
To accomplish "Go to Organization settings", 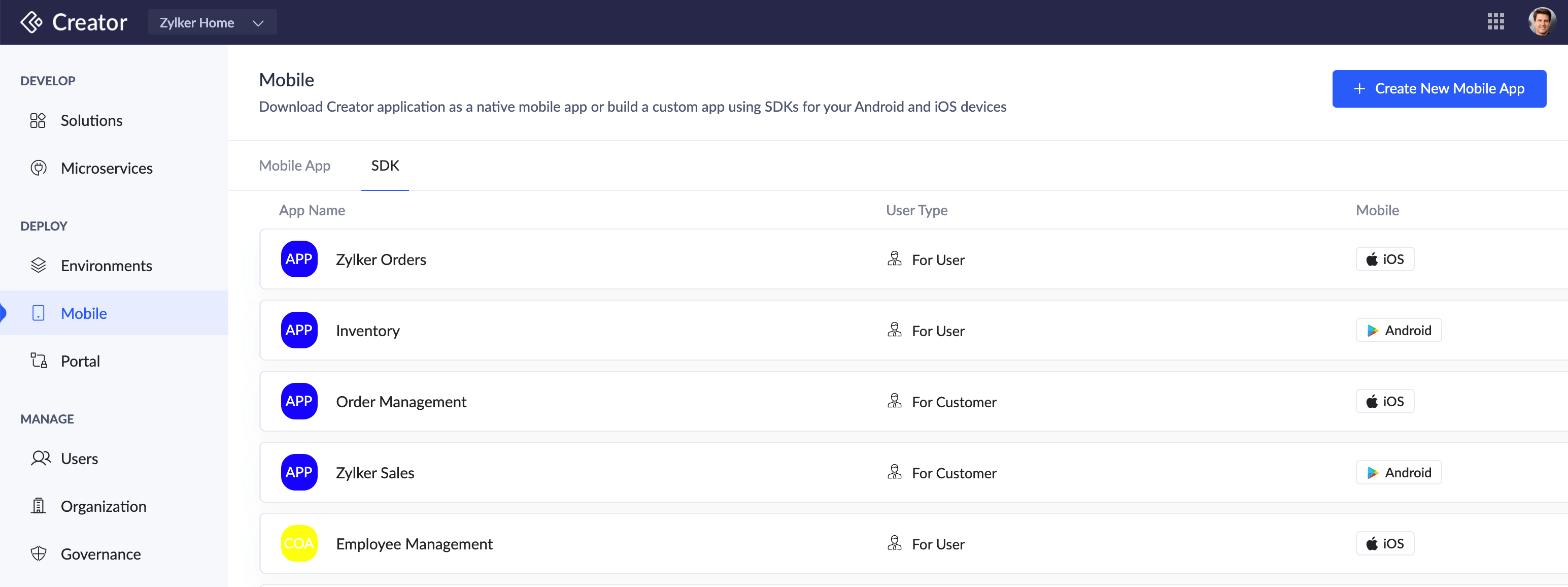I will 104,506.
